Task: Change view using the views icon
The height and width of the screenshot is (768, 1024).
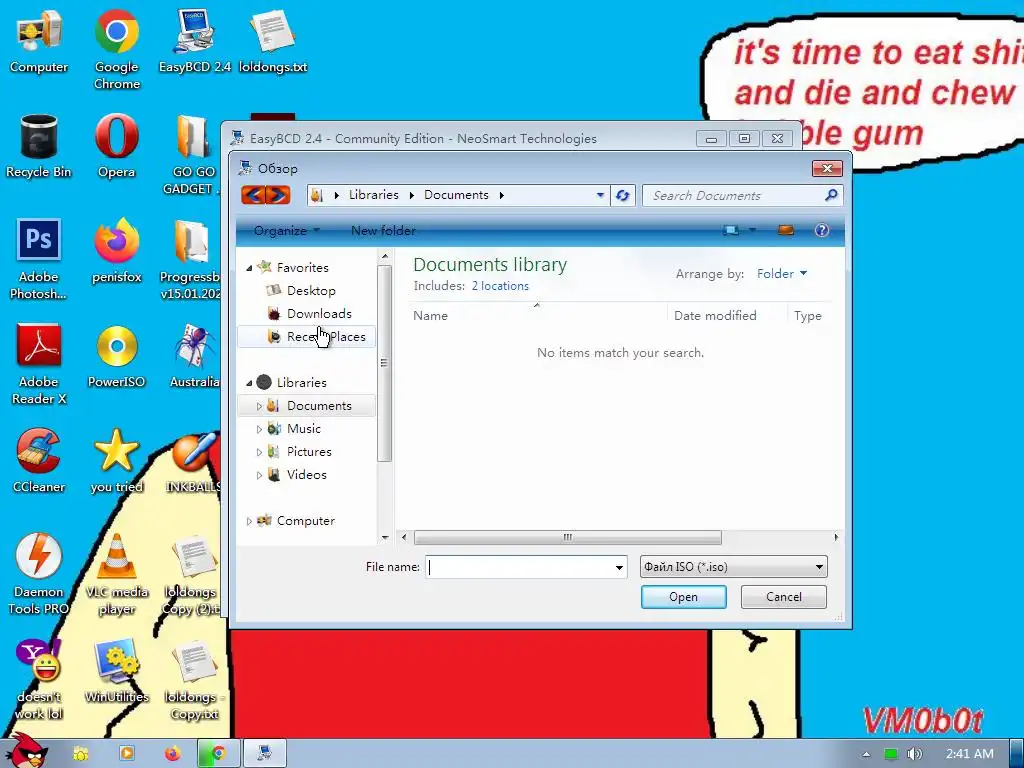Action: coord(731,230)
